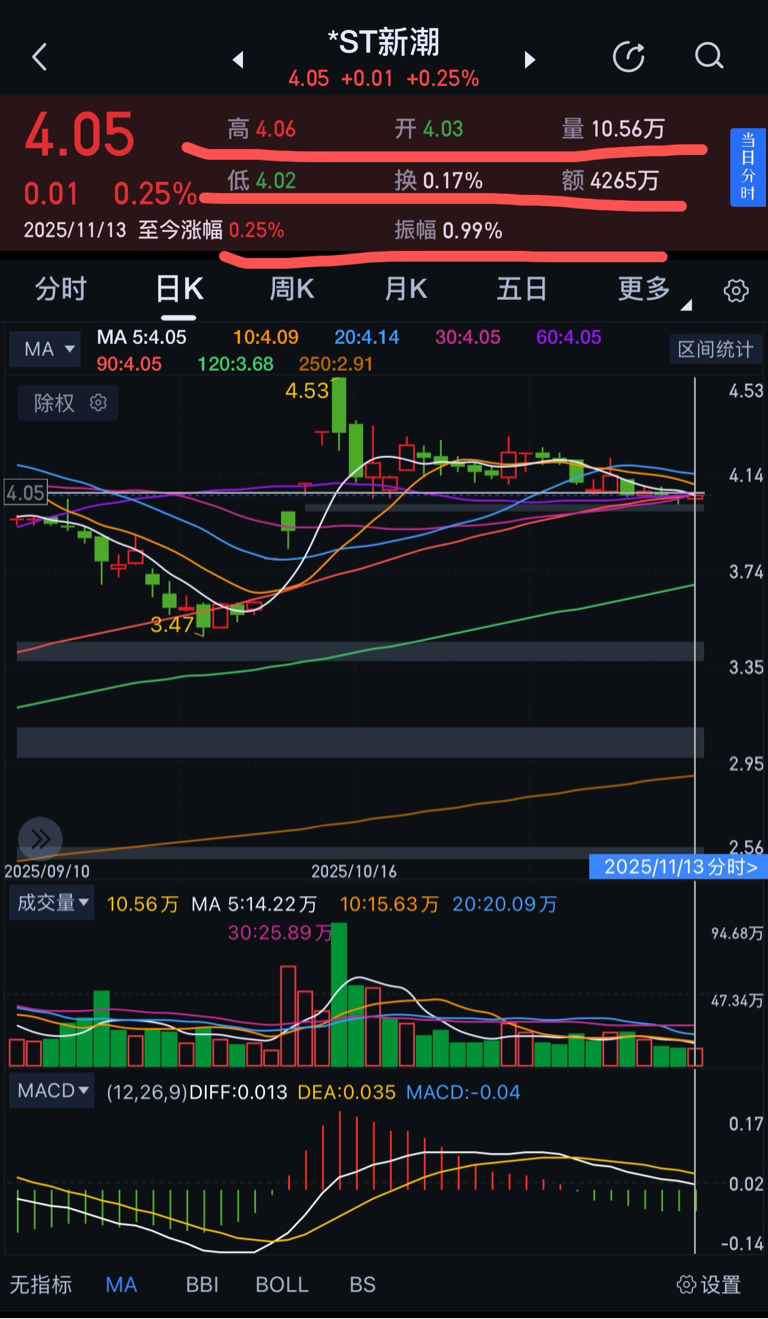This screenshot has width=768, height=1319.
Task: Tap the 区间统计 button
Action: (715, 349)
